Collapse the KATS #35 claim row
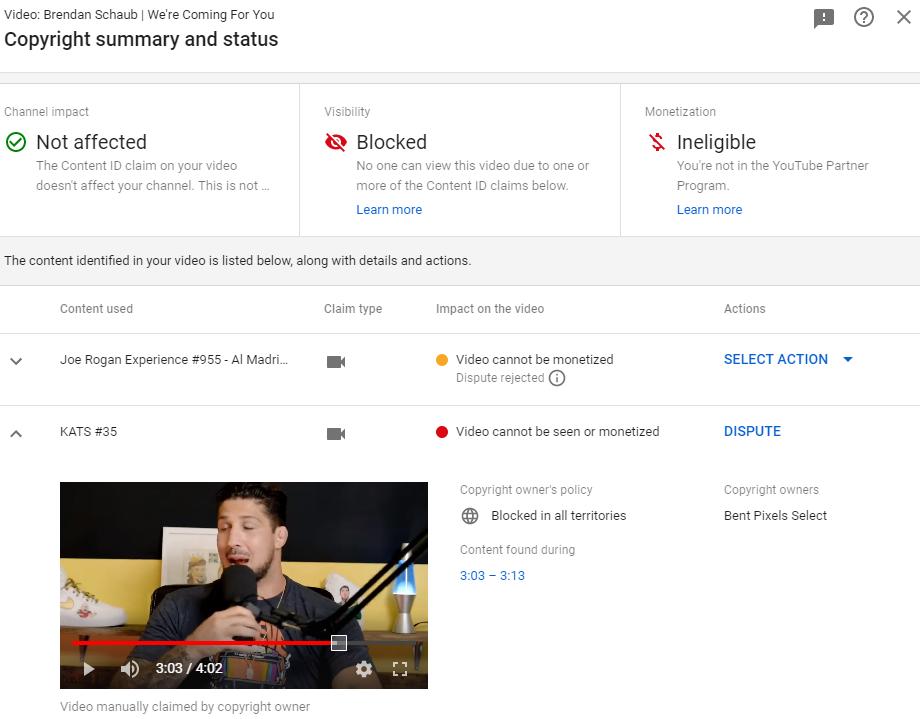The image size is (920, 719). (x=16, y=433)
